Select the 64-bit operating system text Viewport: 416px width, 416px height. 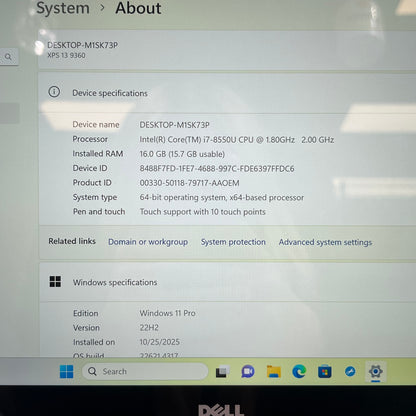222,198
